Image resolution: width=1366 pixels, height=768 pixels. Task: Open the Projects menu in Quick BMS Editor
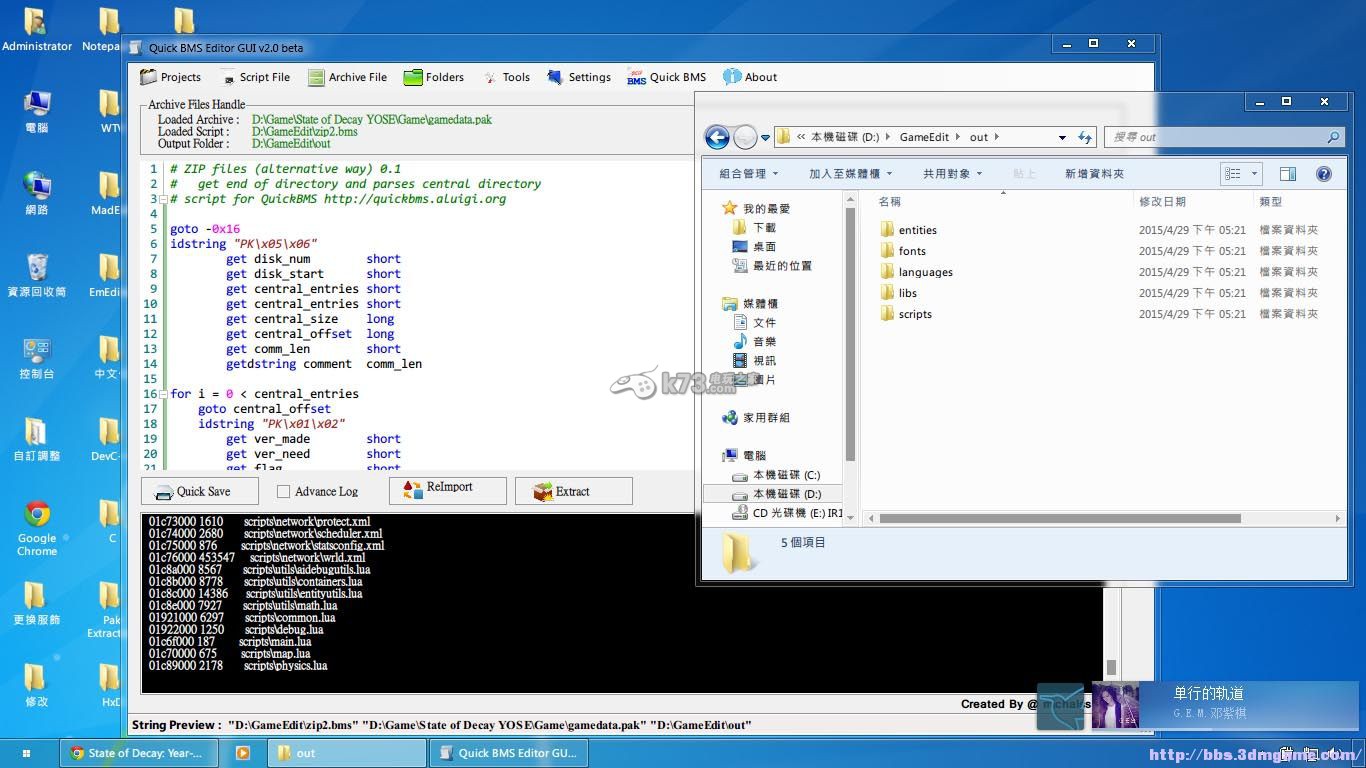(x=170, y=77)
